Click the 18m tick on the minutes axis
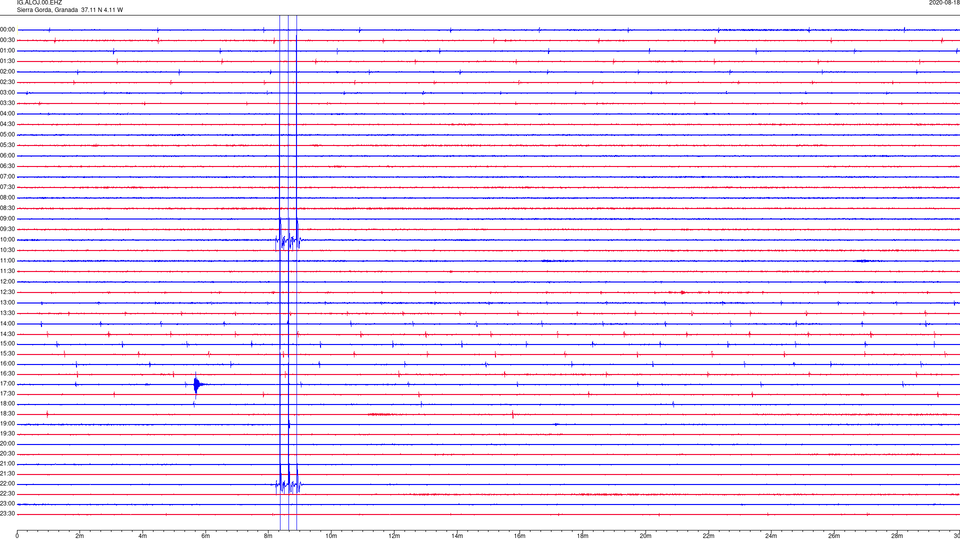 pos(582,536)
